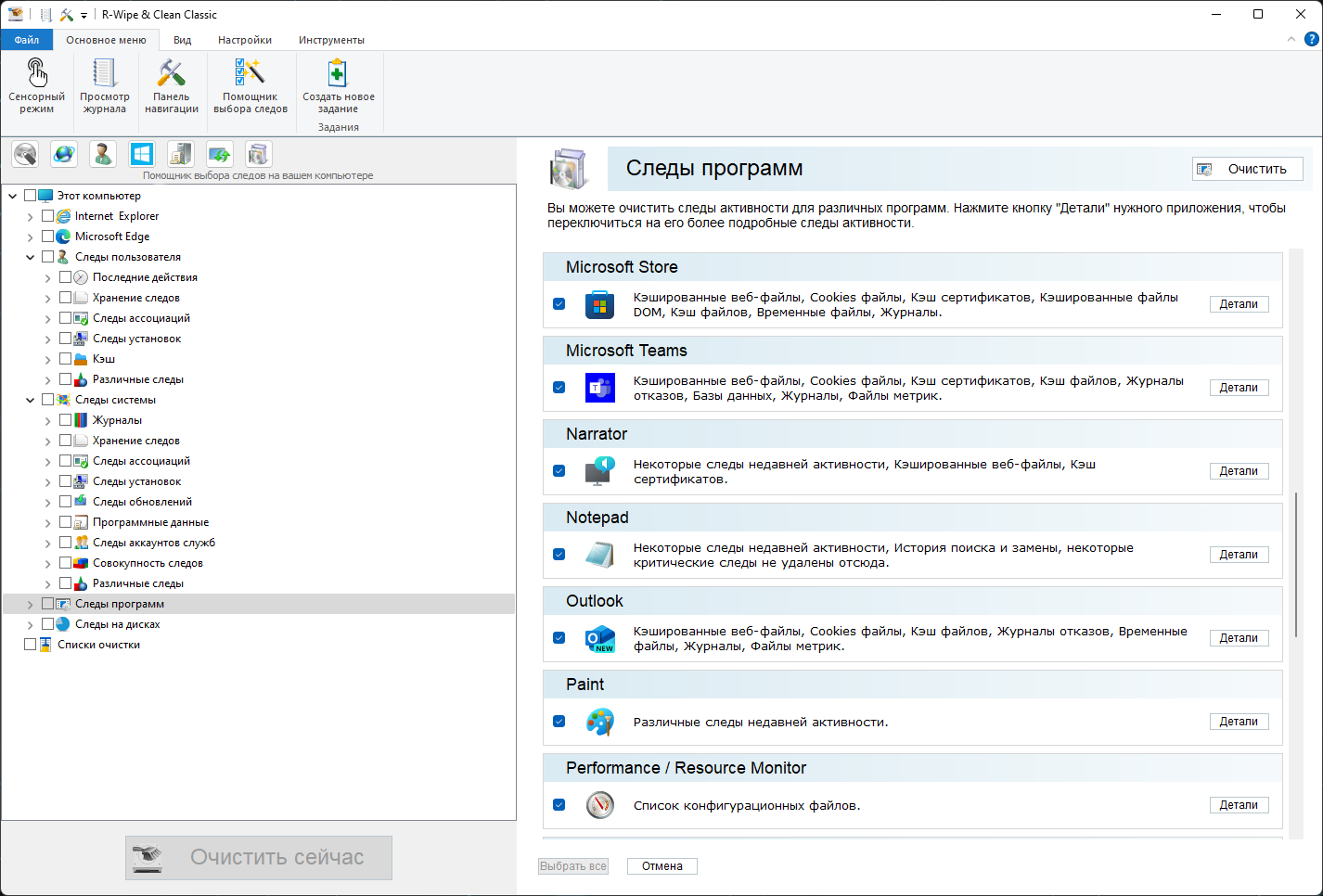Switch to Сенсорный режим touch mode
The image size is (1323, 896).
36,85
